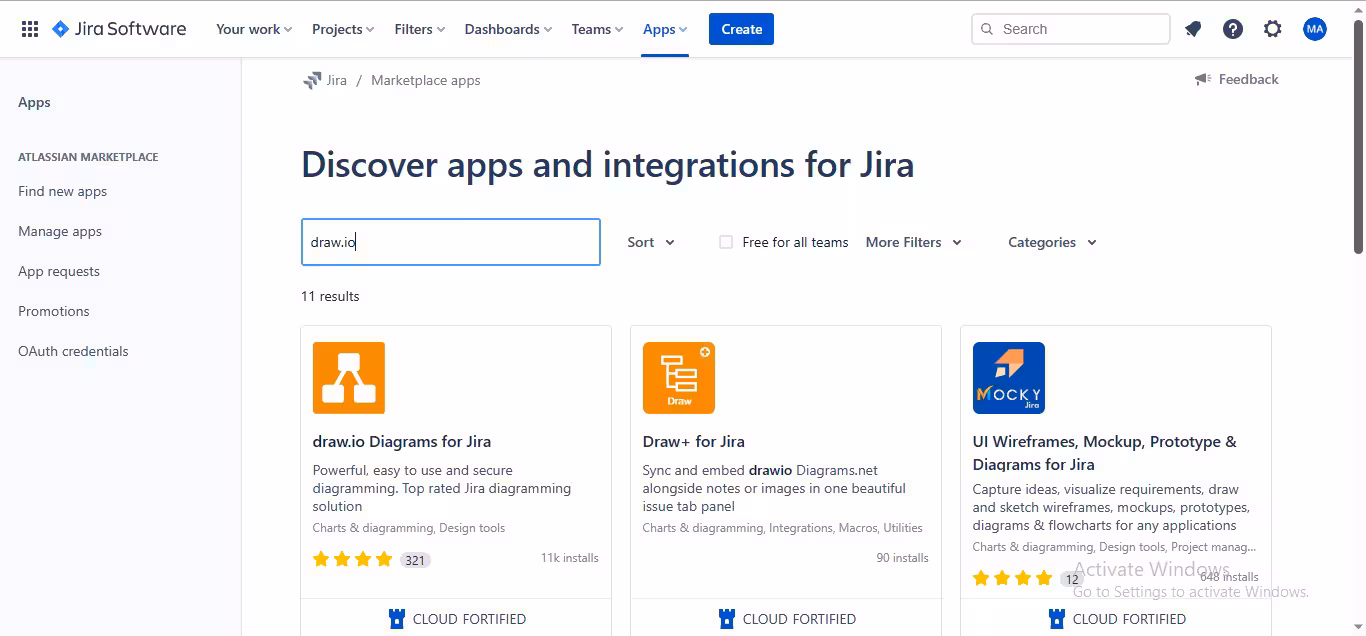
Task: Click the Jira Software logo
Action: pyautogui.click(x=119, y=29)
